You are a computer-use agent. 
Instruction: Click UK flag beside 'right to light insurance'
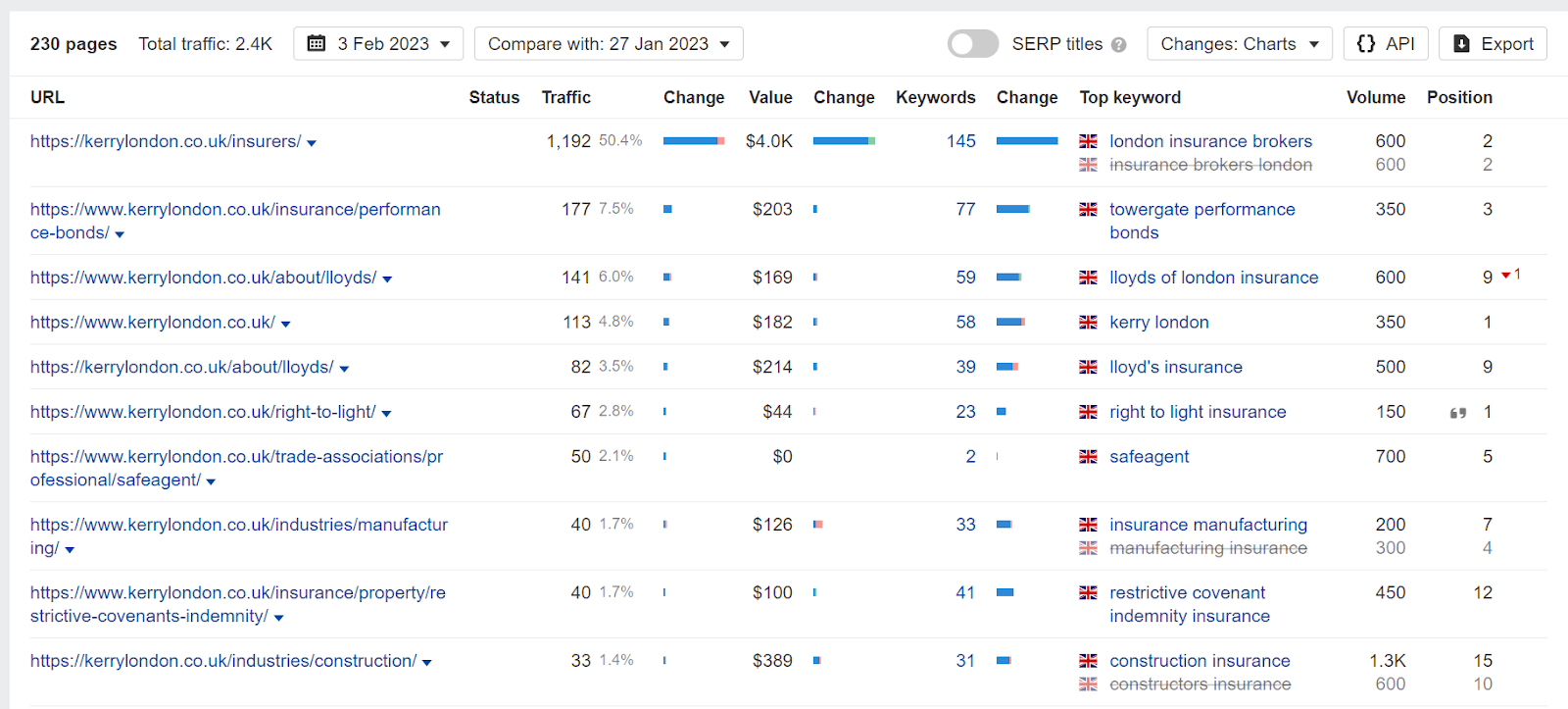coord(1088,412)
